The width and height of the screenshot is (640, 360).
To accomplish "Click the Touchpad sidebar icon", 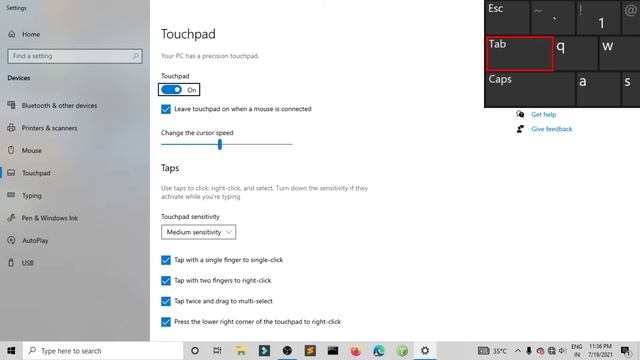I will pos(11,173).
